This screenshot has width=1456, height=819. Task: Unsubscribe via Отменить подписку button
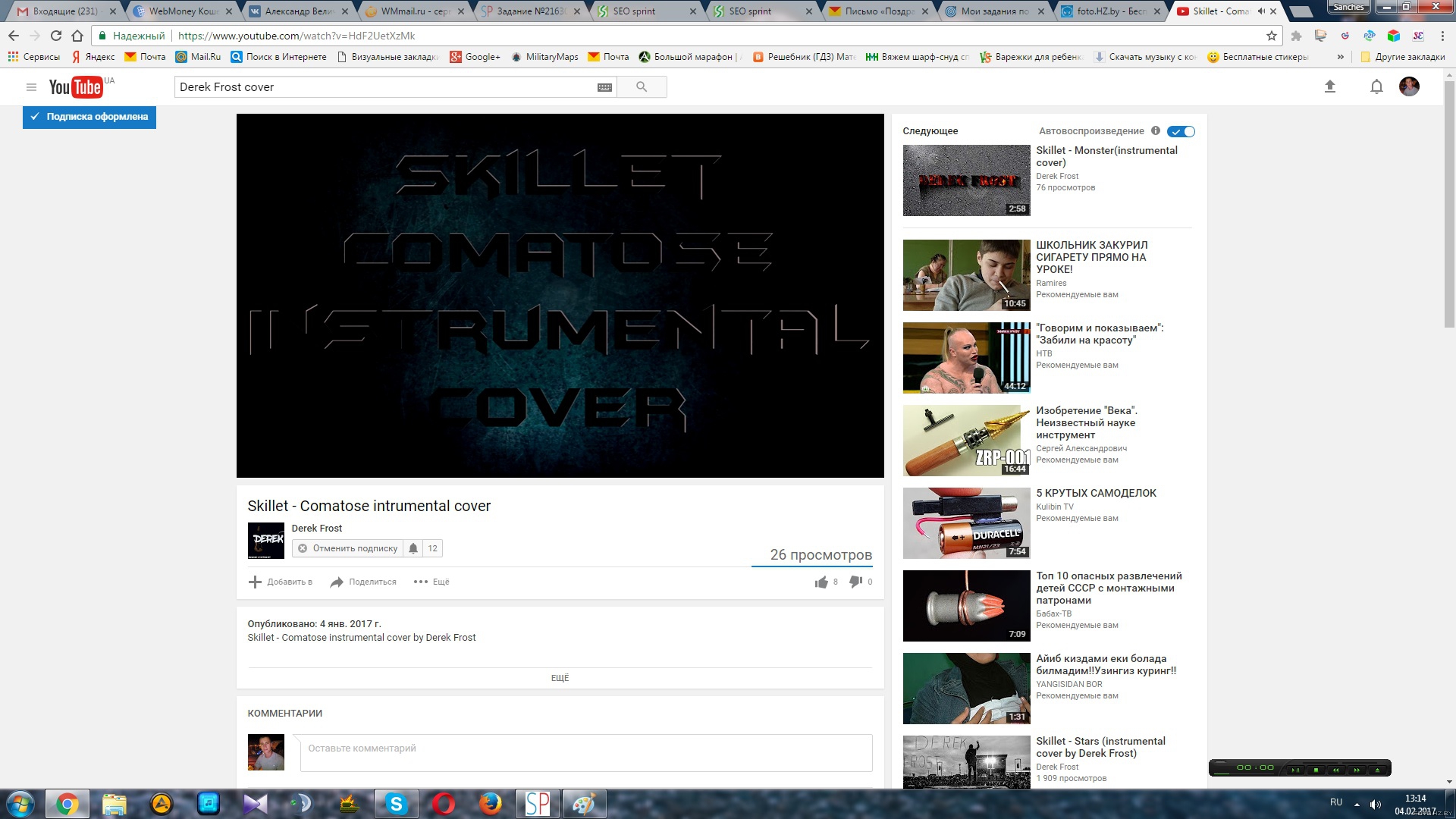tap(348, 548)
